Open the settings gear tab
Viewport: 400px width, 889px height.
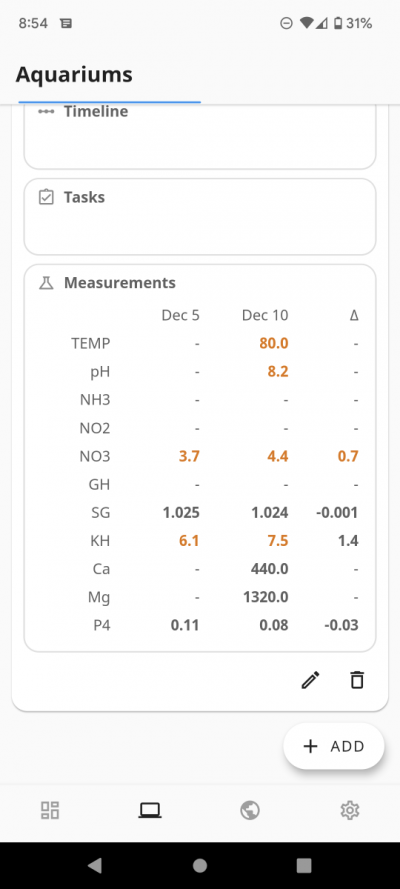(x=350, y=810)
